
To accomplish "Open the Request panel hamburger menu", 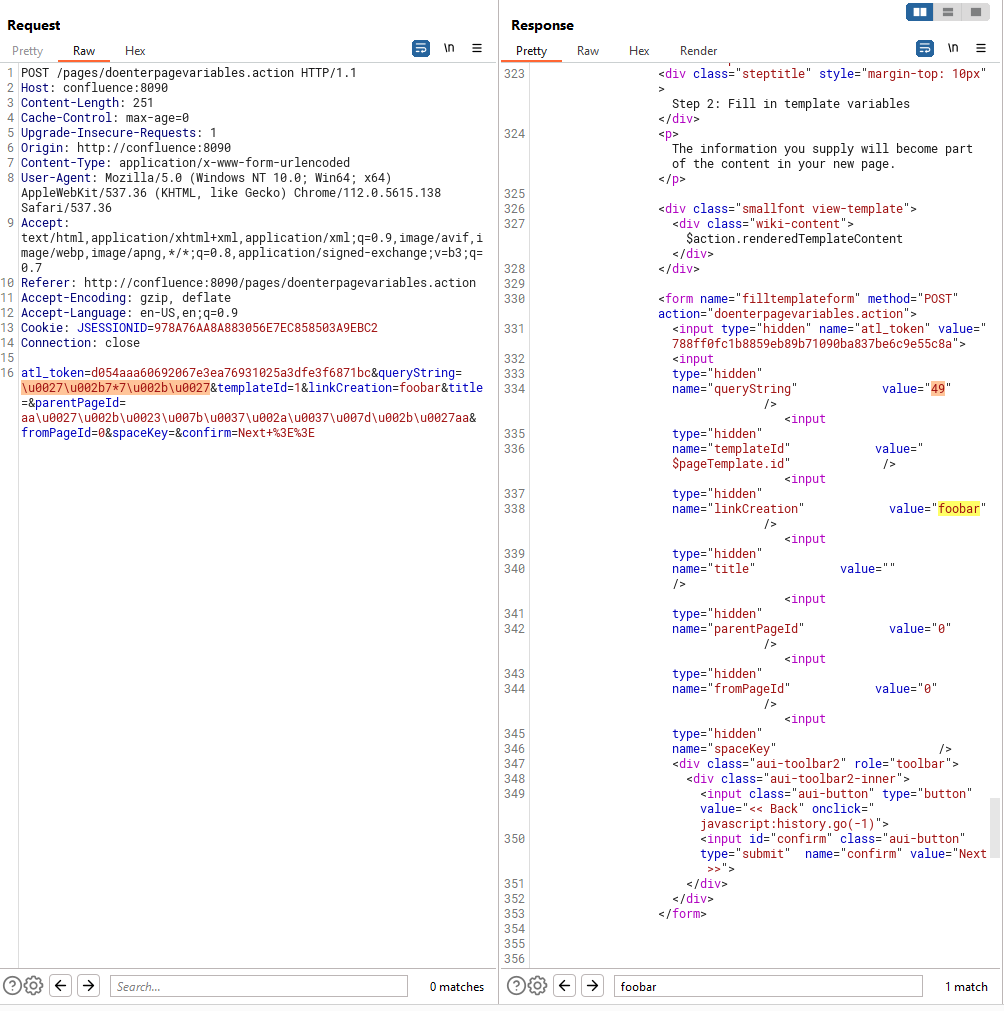I will coord(477,48).
